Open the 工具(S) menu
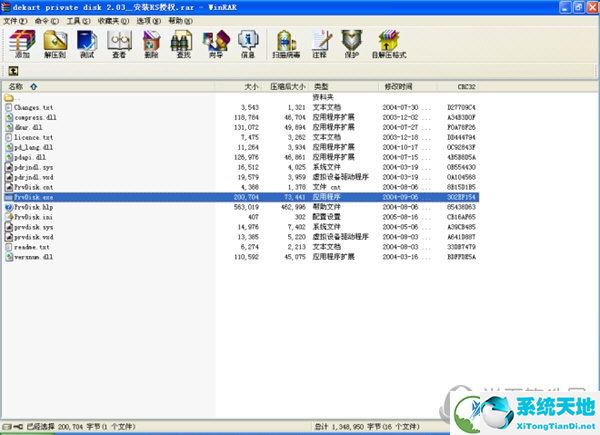600x435 pixels. pyautogui.click(x=78, y=21)
